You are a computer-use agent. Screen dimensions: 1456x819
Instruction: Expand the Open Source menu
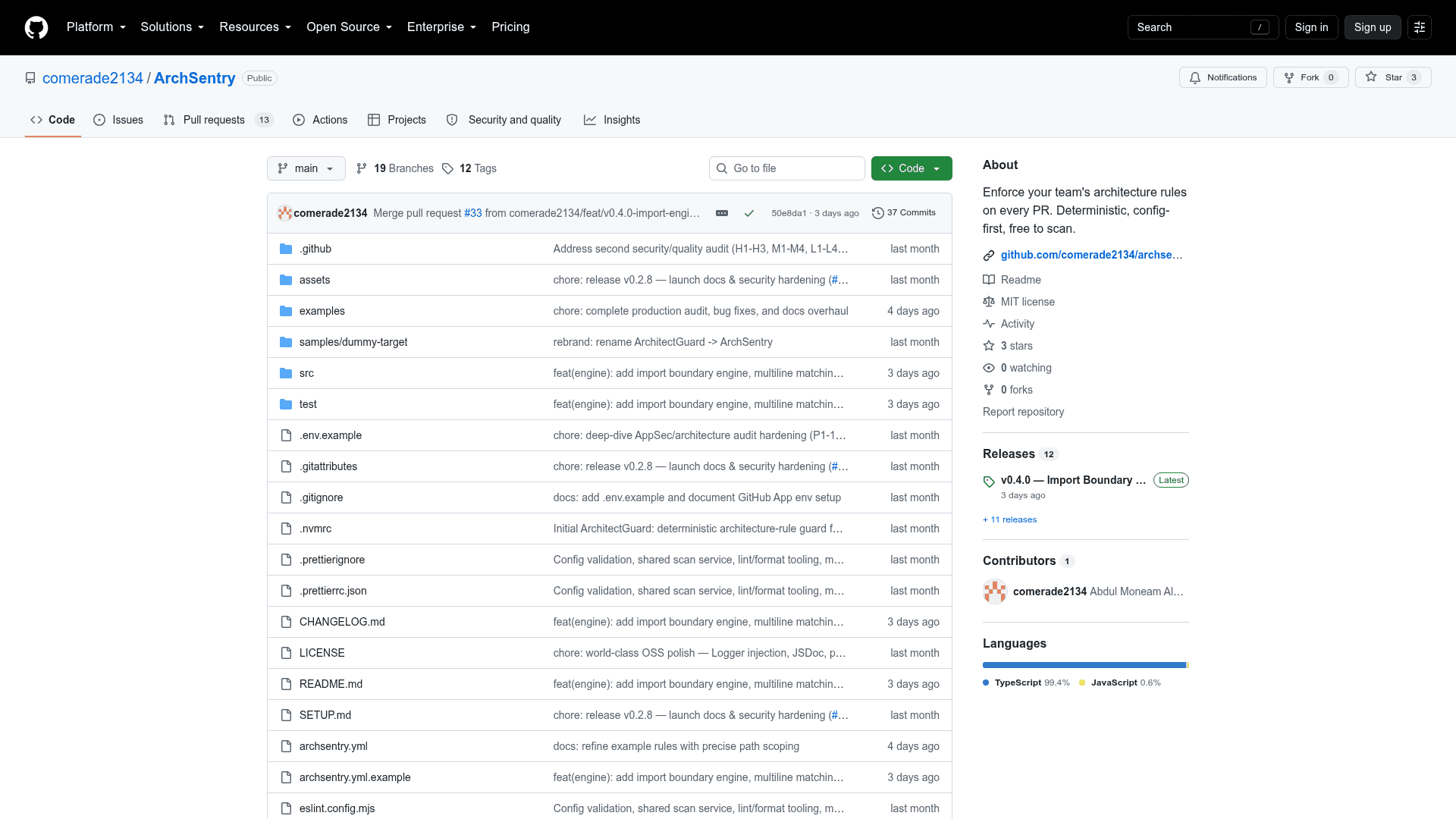349,27
